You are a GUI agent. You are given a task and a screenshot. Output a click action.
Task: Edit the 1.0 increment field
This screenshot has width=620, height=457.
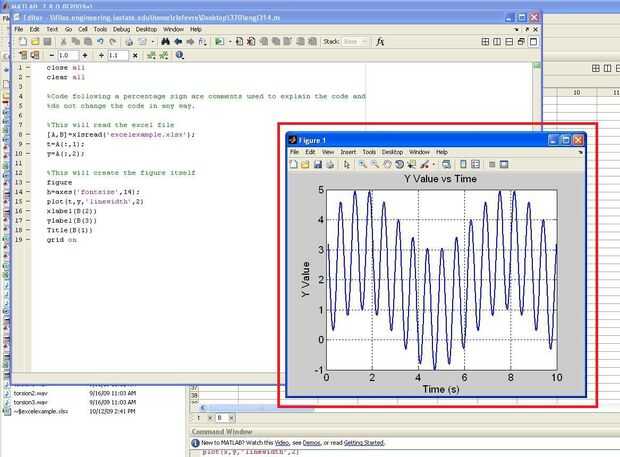tap(68, 55)
